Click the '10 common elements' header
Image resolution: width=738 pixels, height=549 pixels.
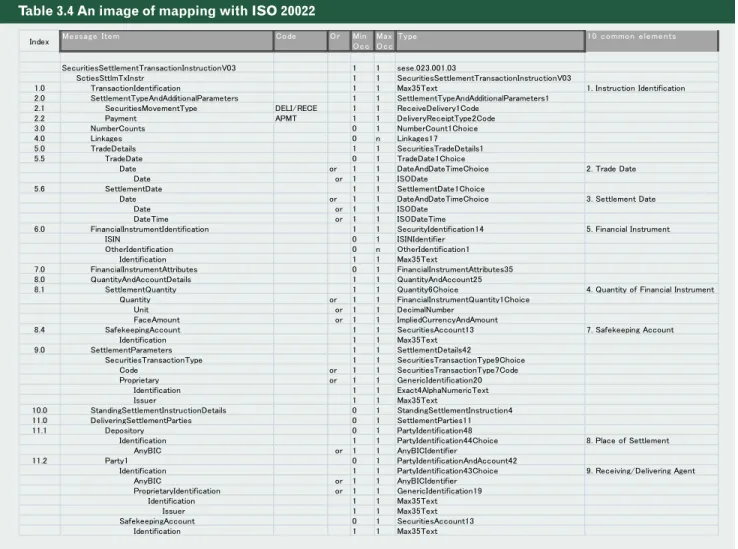(652, 41)
